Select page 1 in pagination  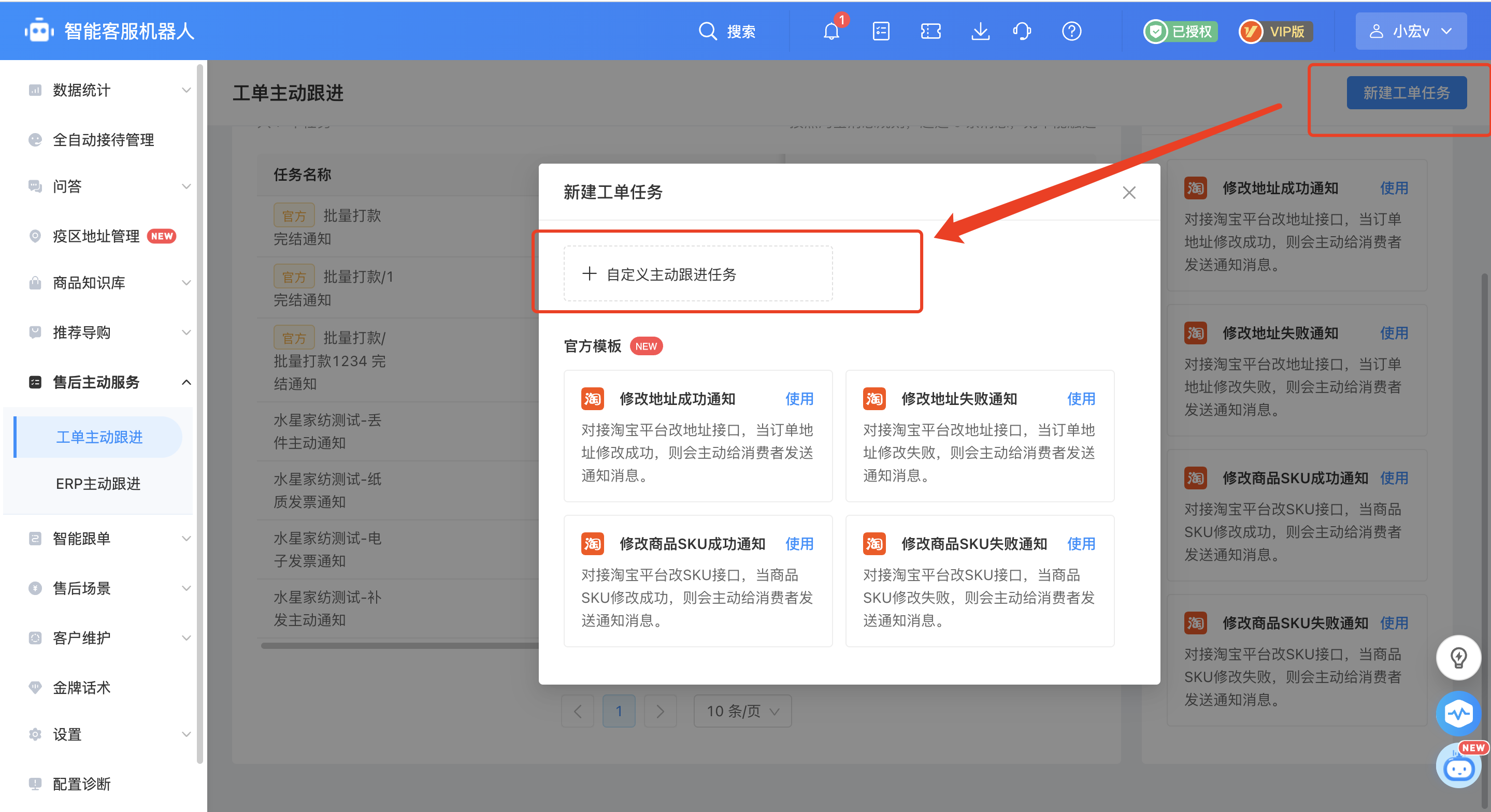(x=619, y=712)
